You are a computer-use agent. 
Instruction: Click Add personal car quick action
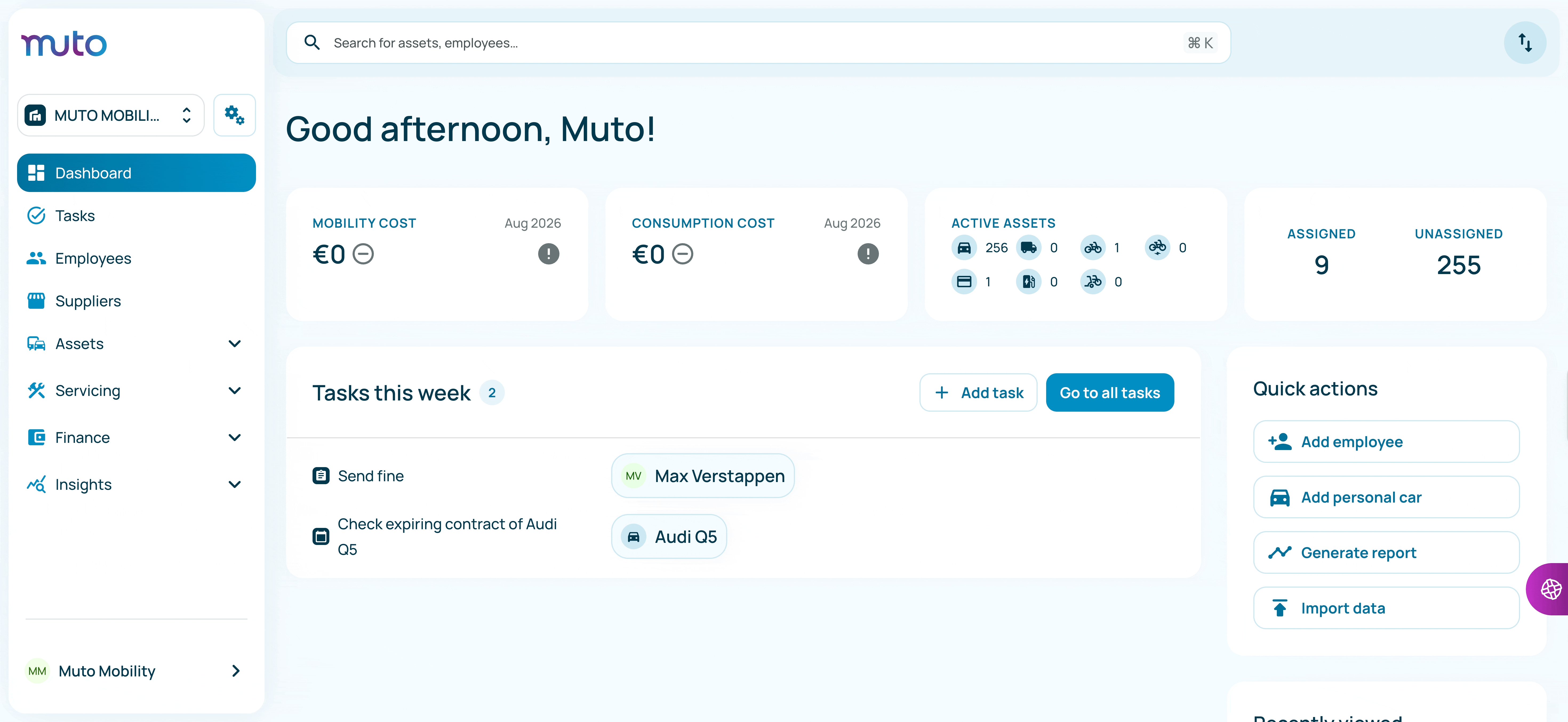1386,497
